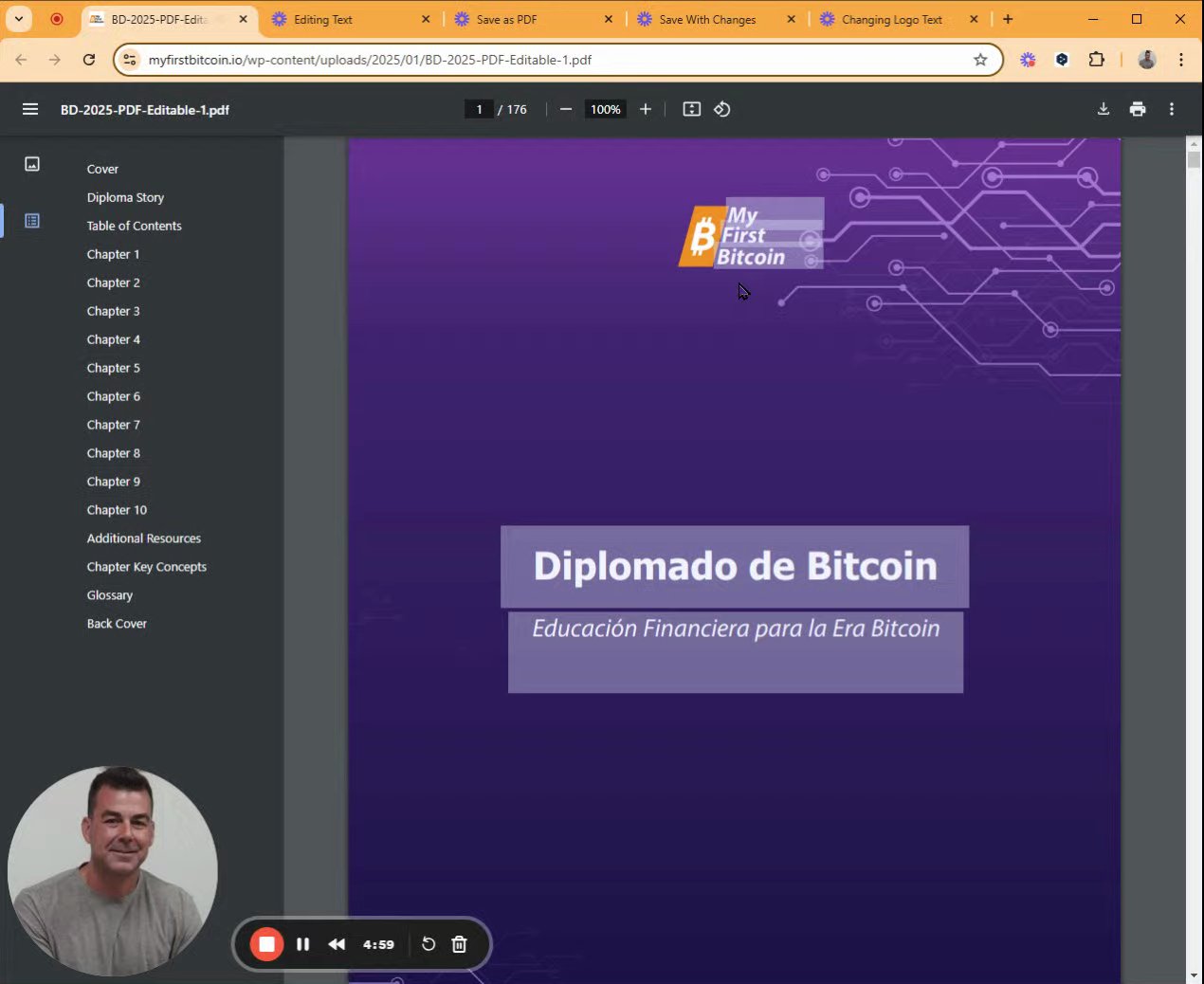Jump to Glossary in outline
This screenshot has width=1204, height=984.
(109, 595)
